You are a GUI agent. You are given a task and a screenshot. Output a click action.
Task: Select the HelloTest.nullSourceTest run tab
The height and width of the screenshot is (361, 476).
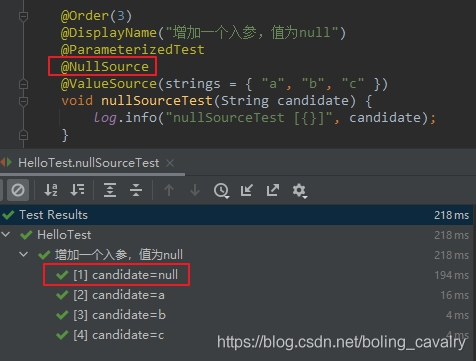click(89, 163)
